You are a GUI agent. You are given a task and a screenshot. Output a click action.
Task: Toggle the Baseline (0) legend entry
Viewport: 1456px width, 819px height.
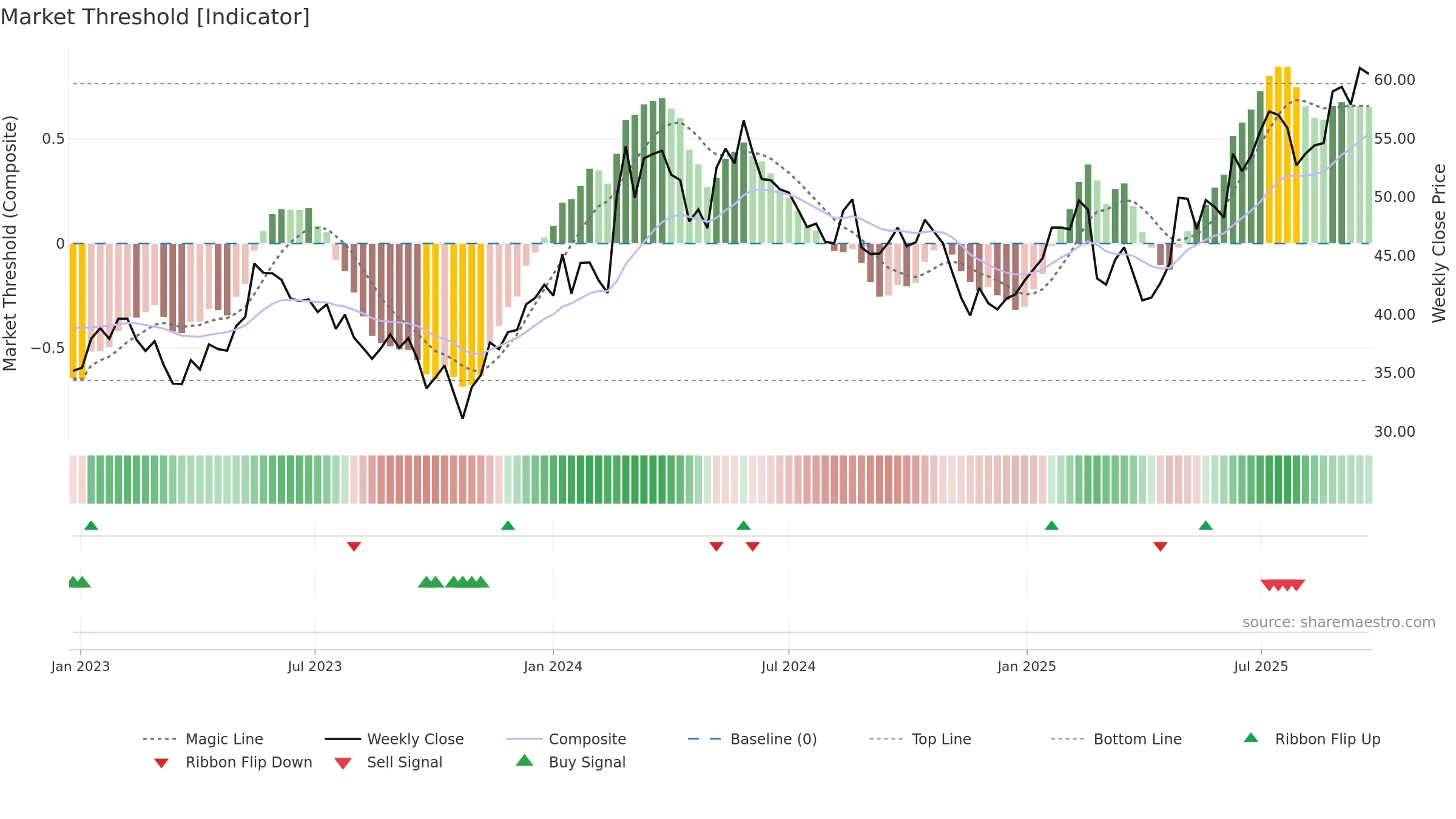point(752,739)
